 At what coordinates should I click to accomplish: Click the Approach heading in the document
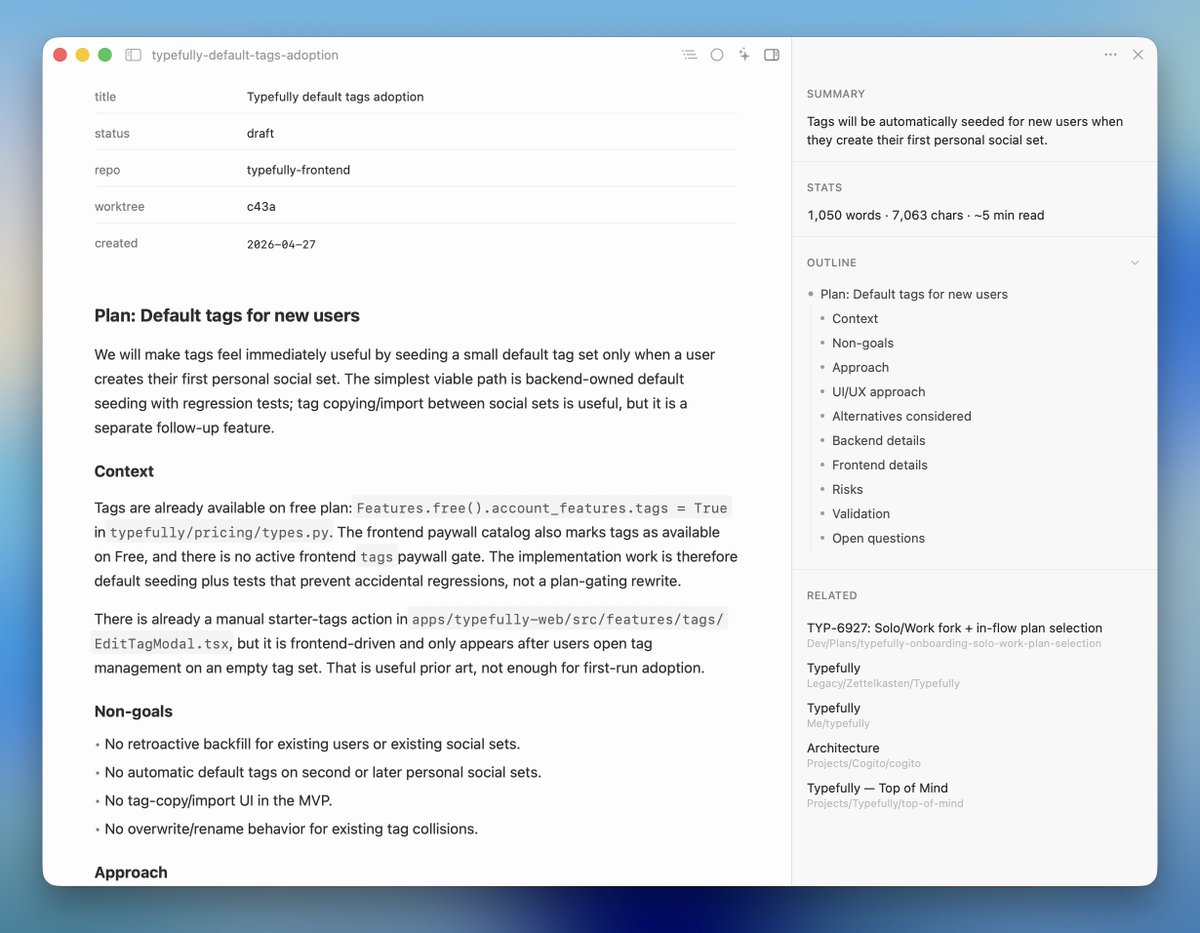click(x=131, y=872)
